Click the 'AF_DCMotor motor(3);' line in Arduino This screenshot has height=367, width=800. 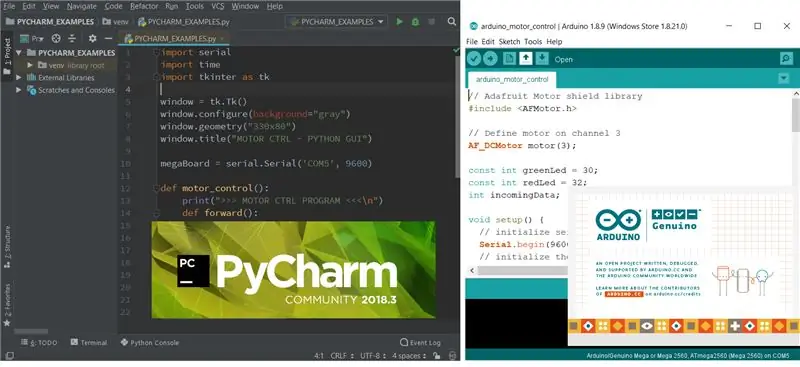[x=522, y=145]
